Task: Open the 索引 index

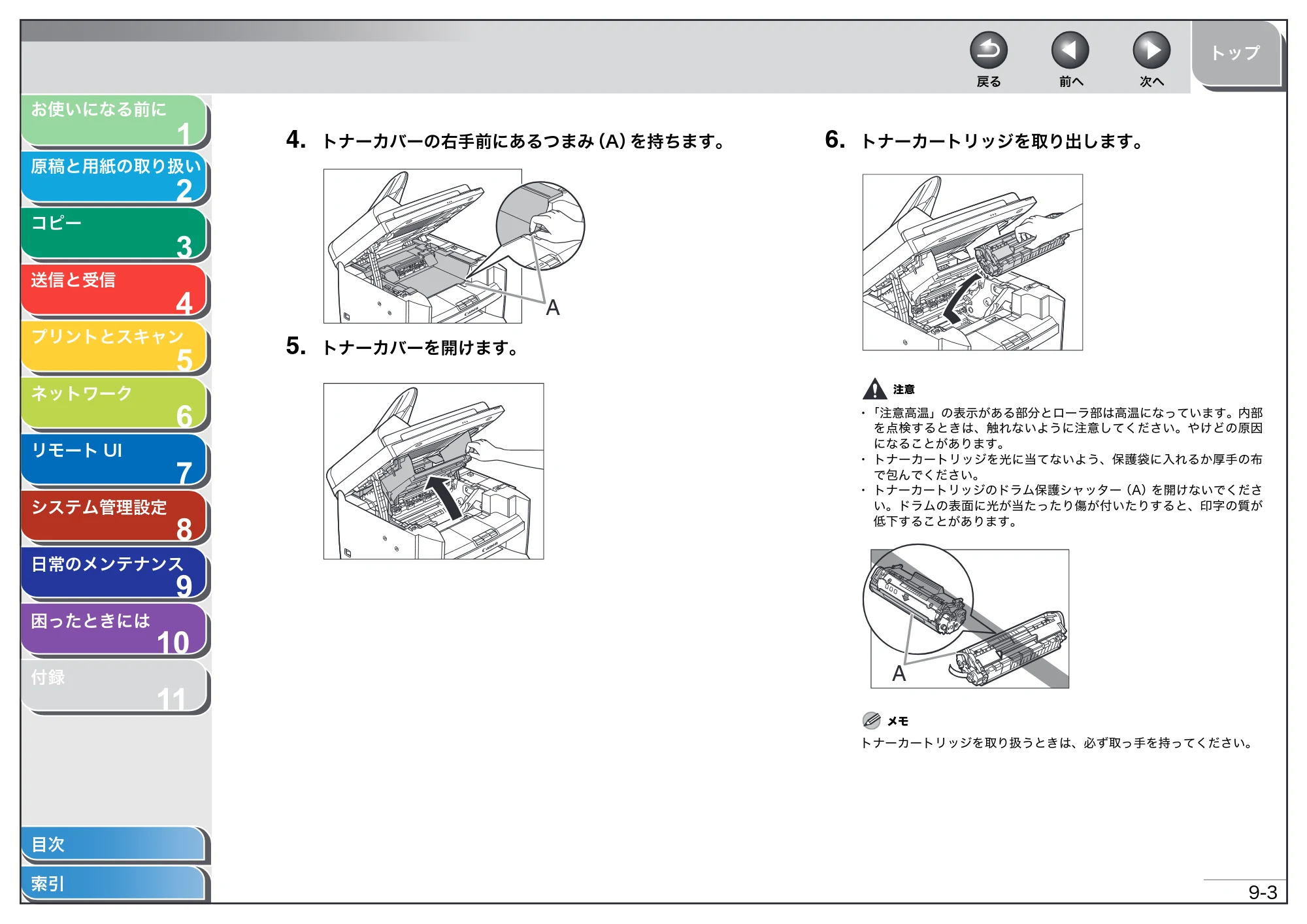Action: [x=114, y=883]
